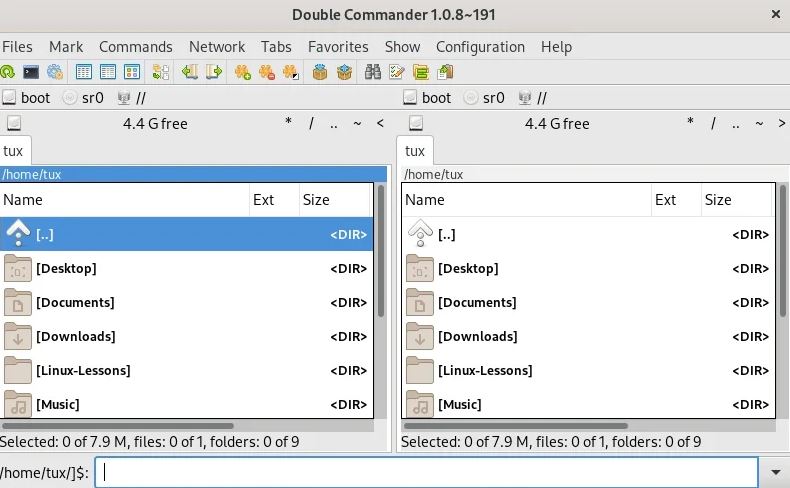790x488 pixels.
Task: Open the Files menu
Action: click(17, 47)
